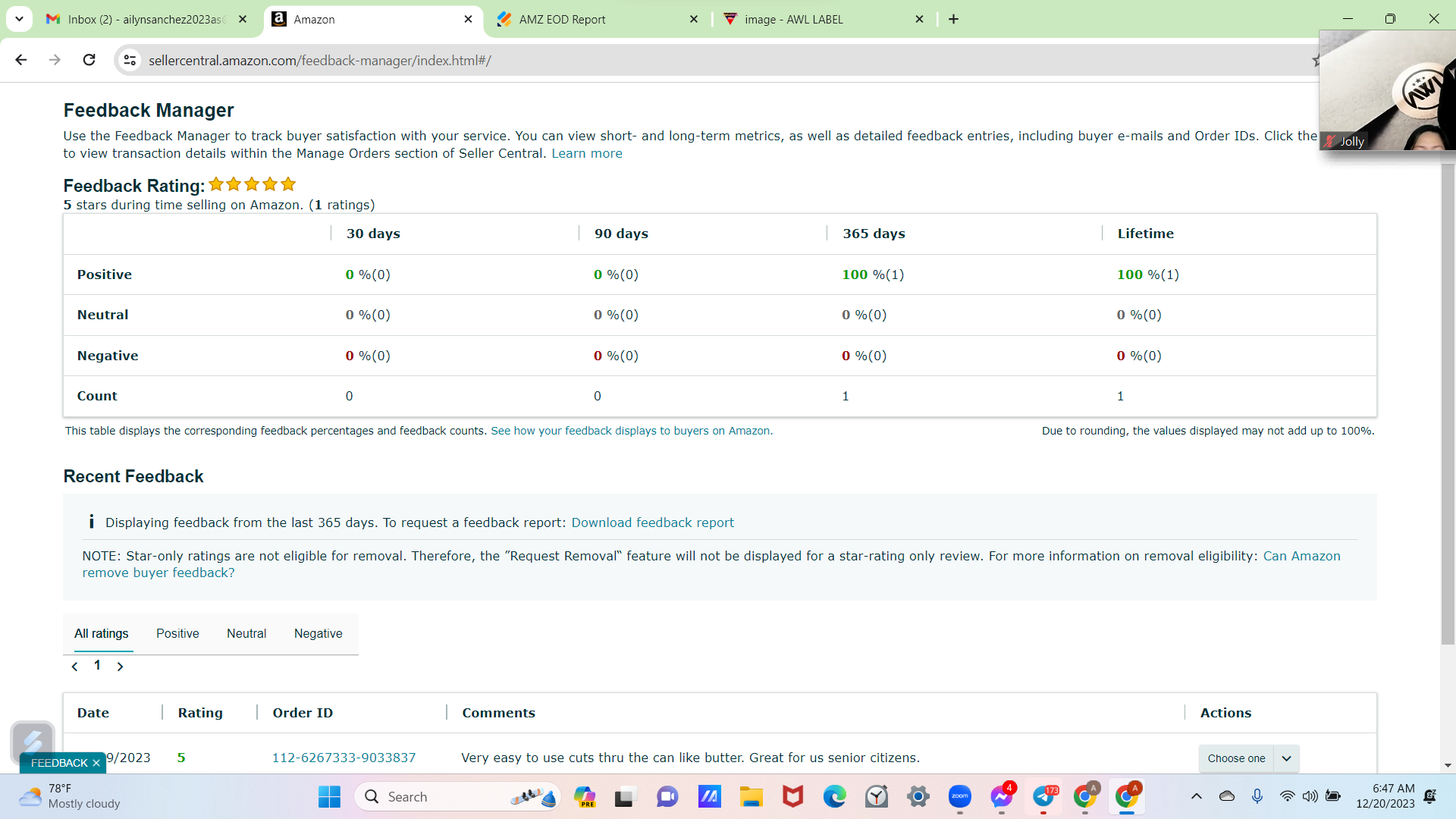Click the five-star Feedback Rating stars
This screenshot has width=1456, height=819.
tap(252, 184)
